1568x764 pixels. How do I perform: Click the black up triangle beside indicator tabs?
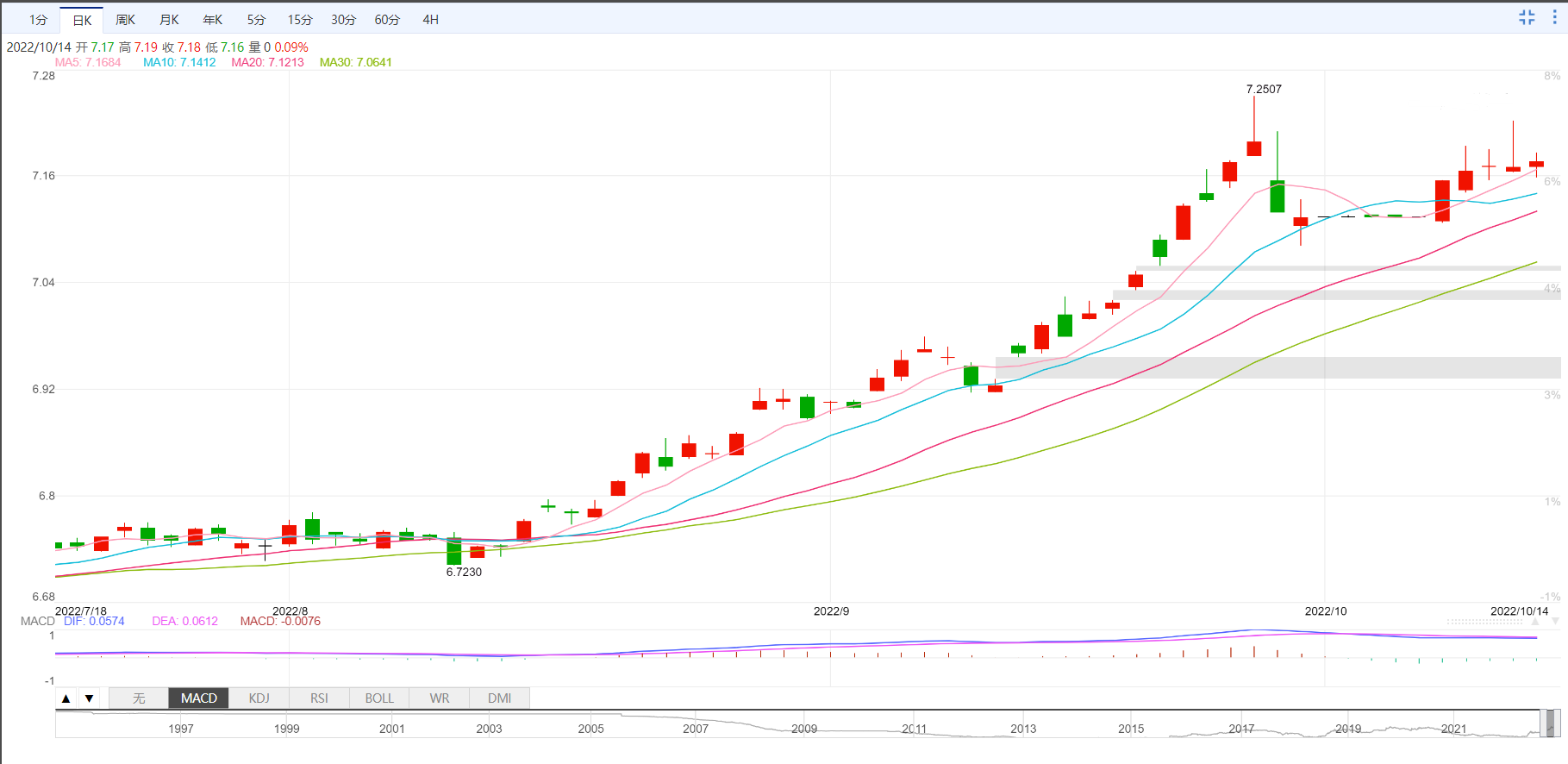point(66,698)
